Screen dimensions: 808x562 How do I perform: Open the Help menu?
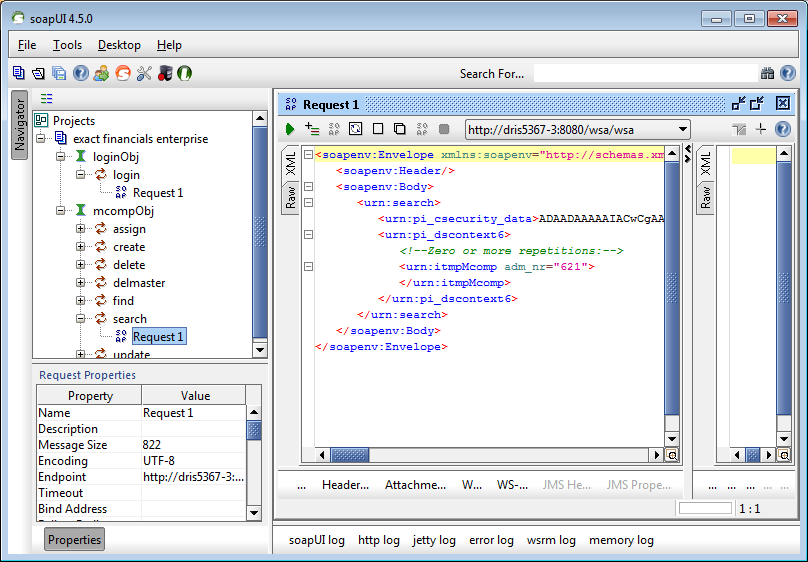[169, 45]
